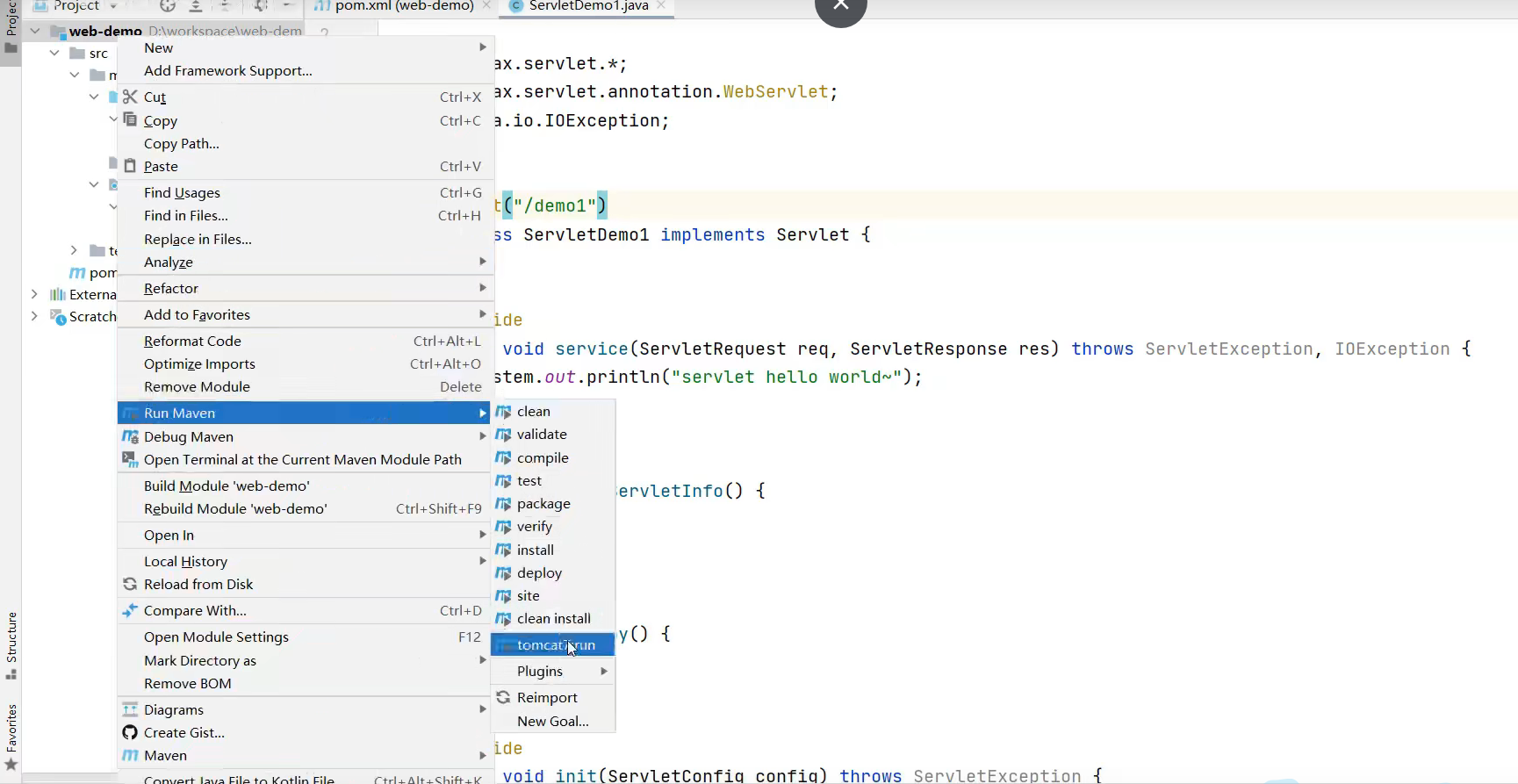
Task: Click the Reimport refresh icon
Action: coord(503,697)
